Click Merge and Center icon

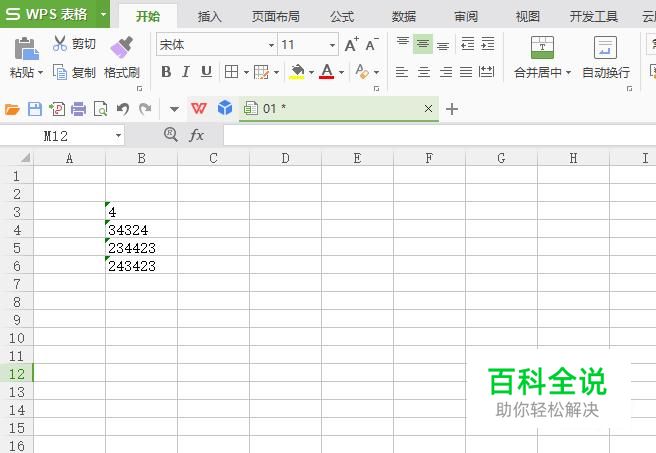pyautogui.click(x=542, y=47)
